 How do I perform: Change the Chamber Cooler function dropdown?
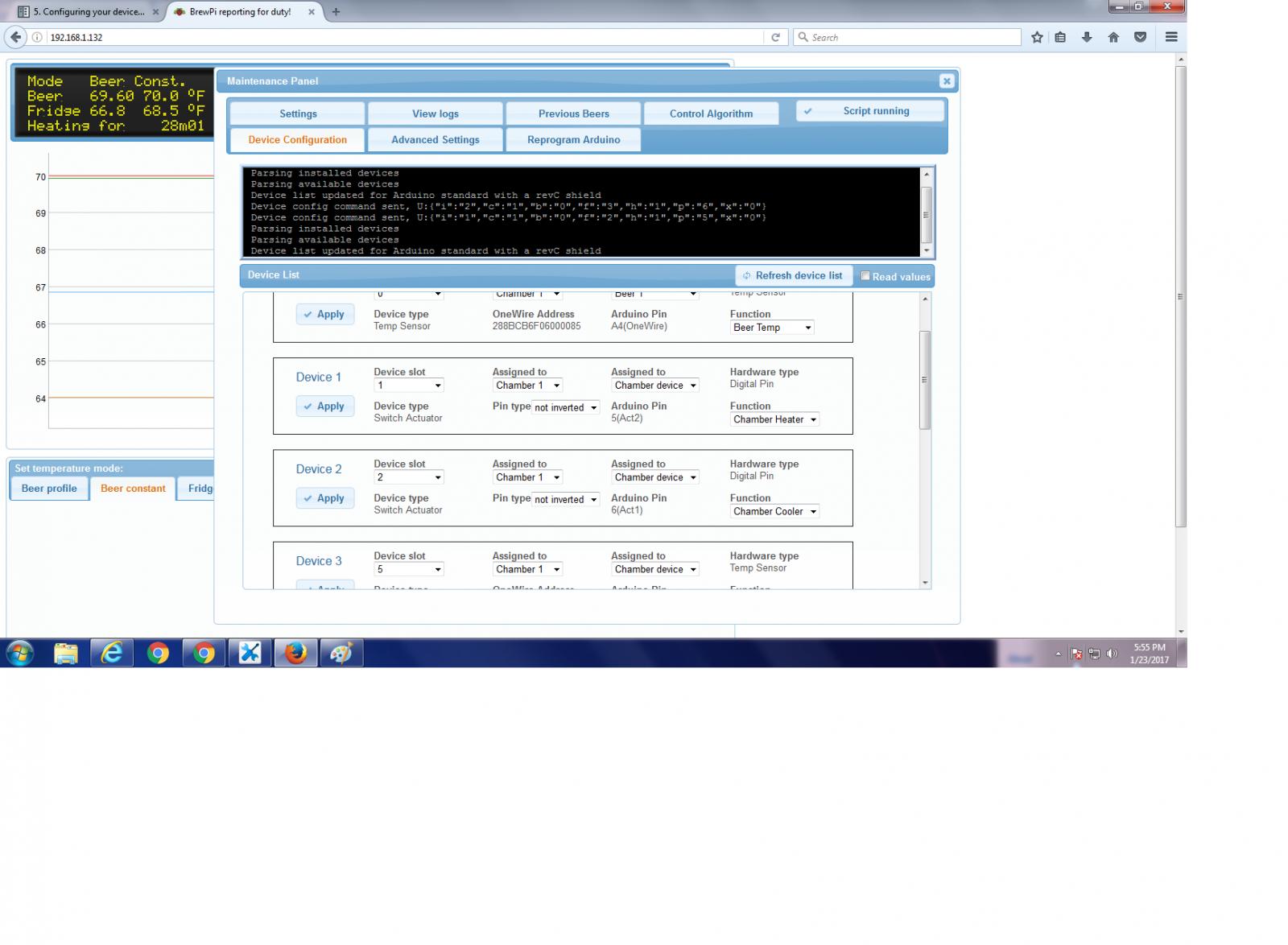774,511
